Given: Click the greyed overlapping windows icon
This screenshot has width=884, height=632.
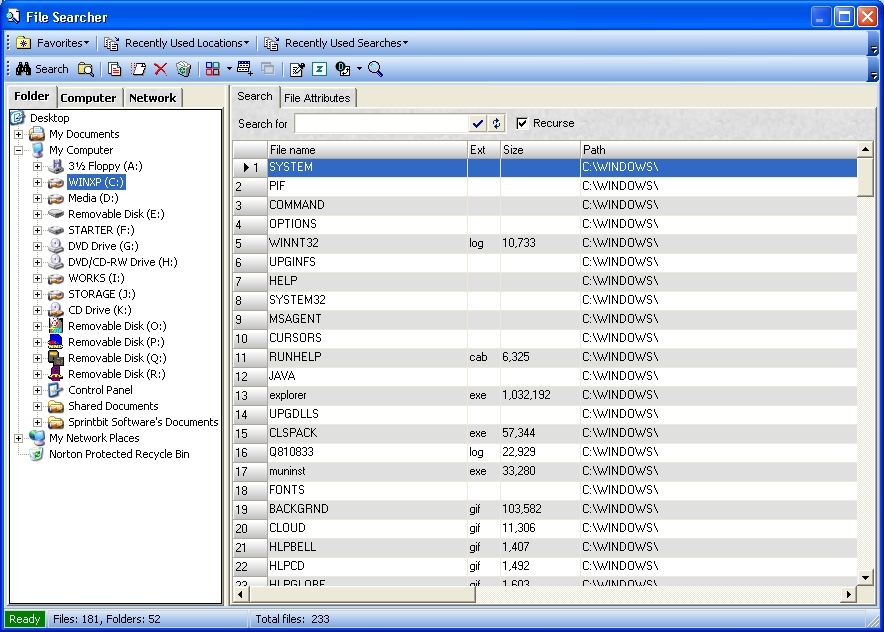Looking at the screenshot, I should click(x=268, y=69).
